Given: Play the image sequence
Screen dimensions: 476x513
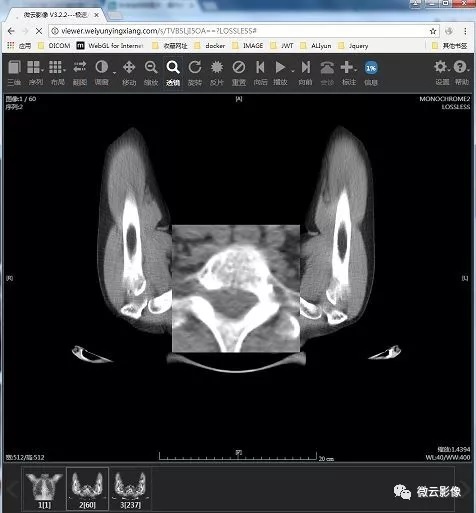Looking at the screenshot, I should point(280,73).
